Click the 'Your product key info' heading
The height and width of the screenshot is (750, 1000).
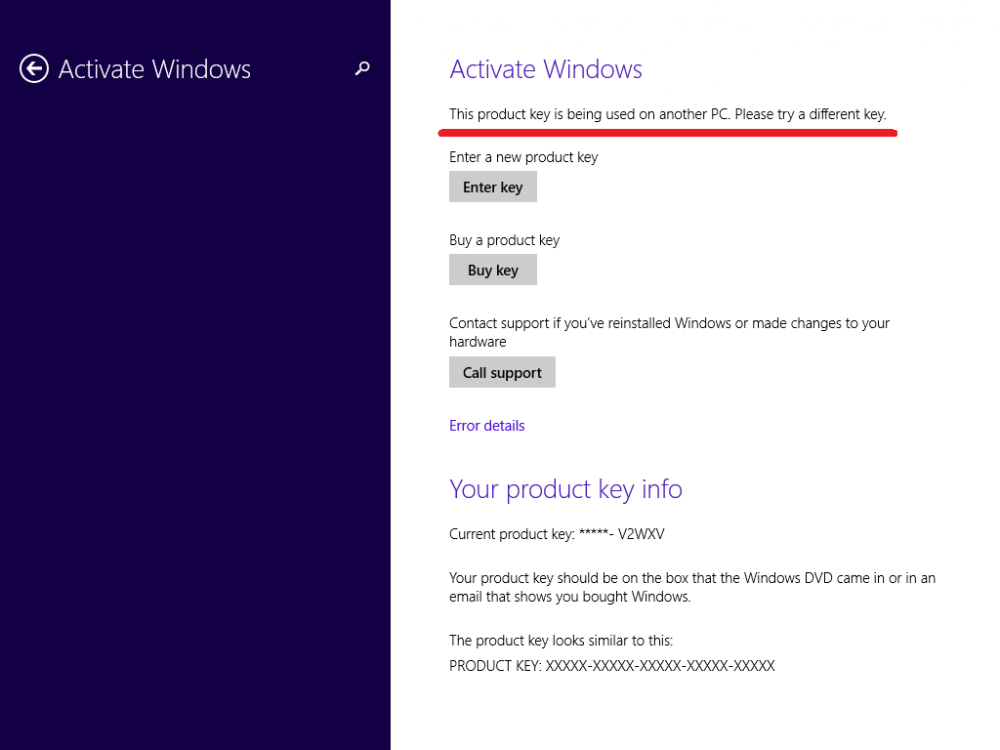pos(566,489)
